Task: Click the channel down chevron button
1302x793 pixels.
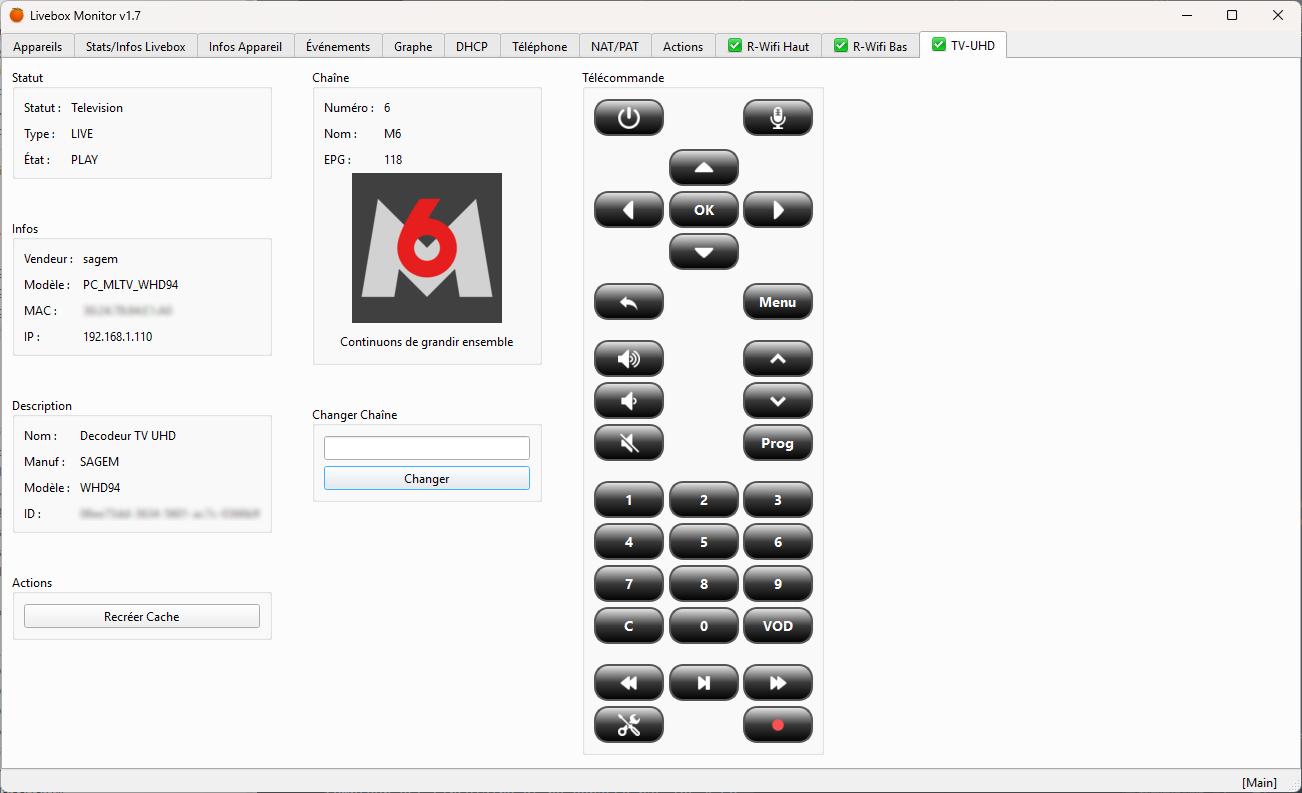Action: coord(778,401)
